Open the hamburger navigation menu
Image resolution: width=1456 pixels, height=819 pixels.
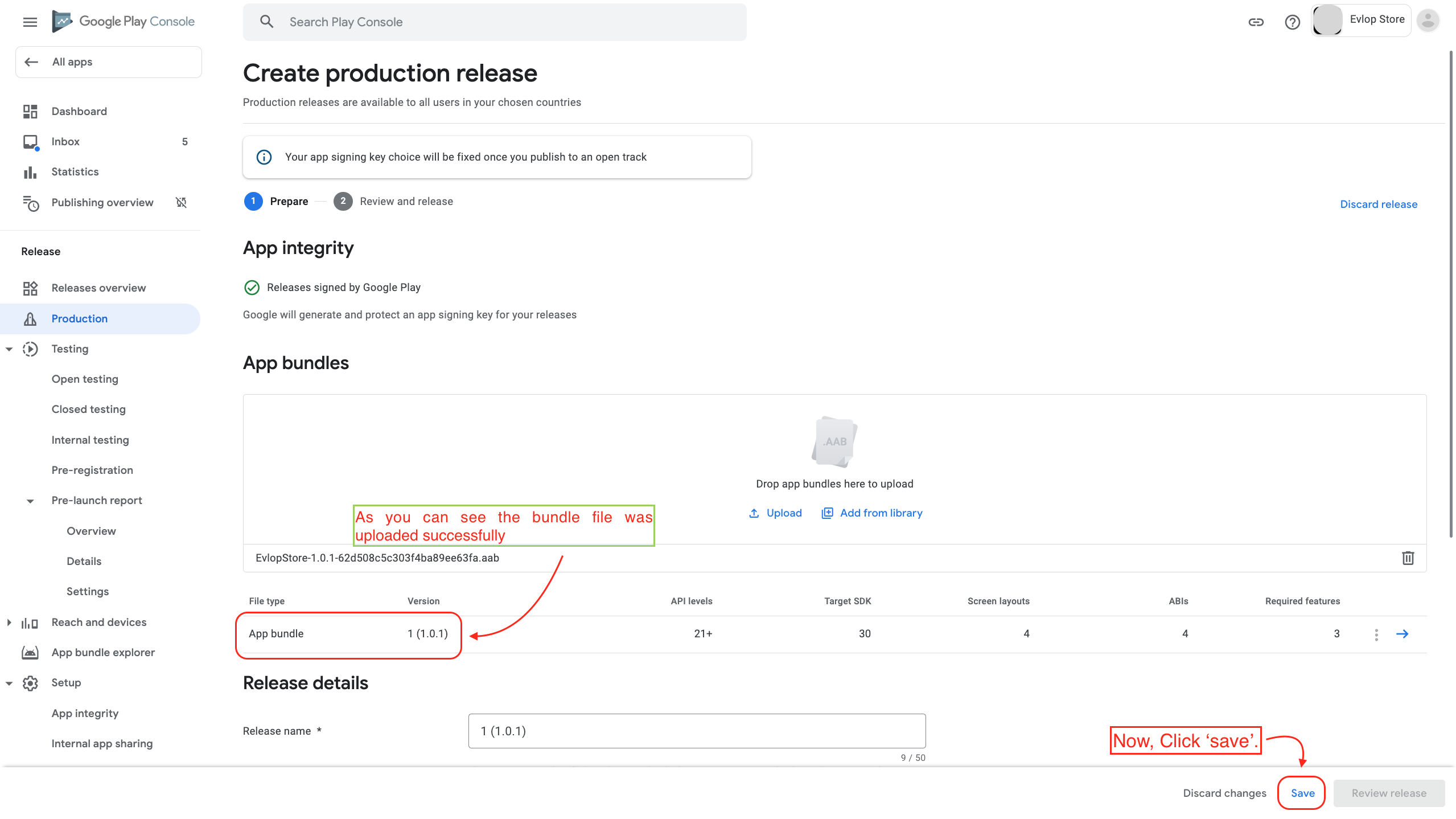click(30, 22)
